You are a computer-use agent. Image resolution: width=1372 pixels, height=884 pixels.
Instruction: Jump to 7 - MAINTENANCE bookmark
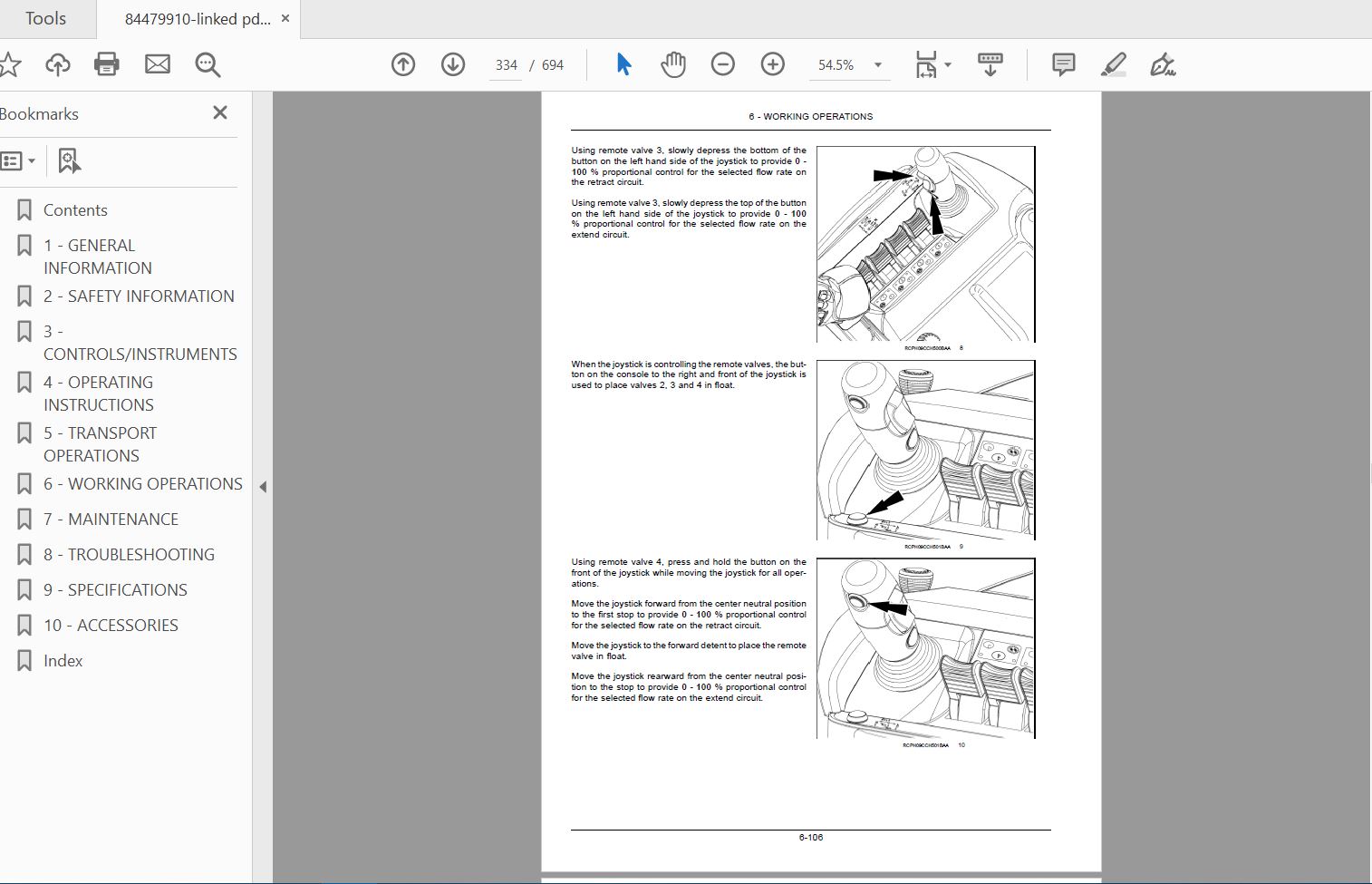111,520
